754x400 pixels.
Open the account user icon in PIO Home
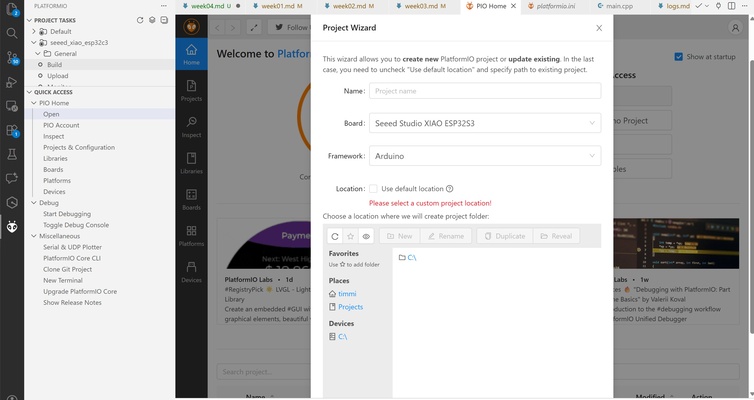click(x=735, y=28)
